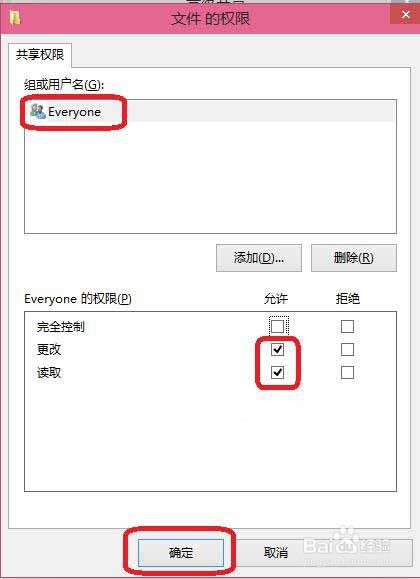The width and height of the screenshot is (420, 579).
Task: Click the Everyone group user icon
Action: point(38,111)
